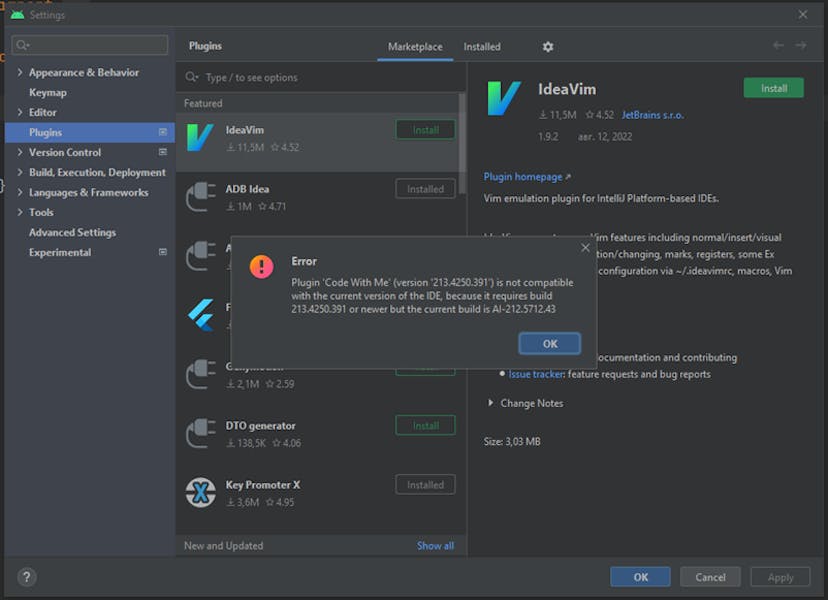Click the forward navigation arrow
Screen dimensions: 828x600
coord(800,45)
